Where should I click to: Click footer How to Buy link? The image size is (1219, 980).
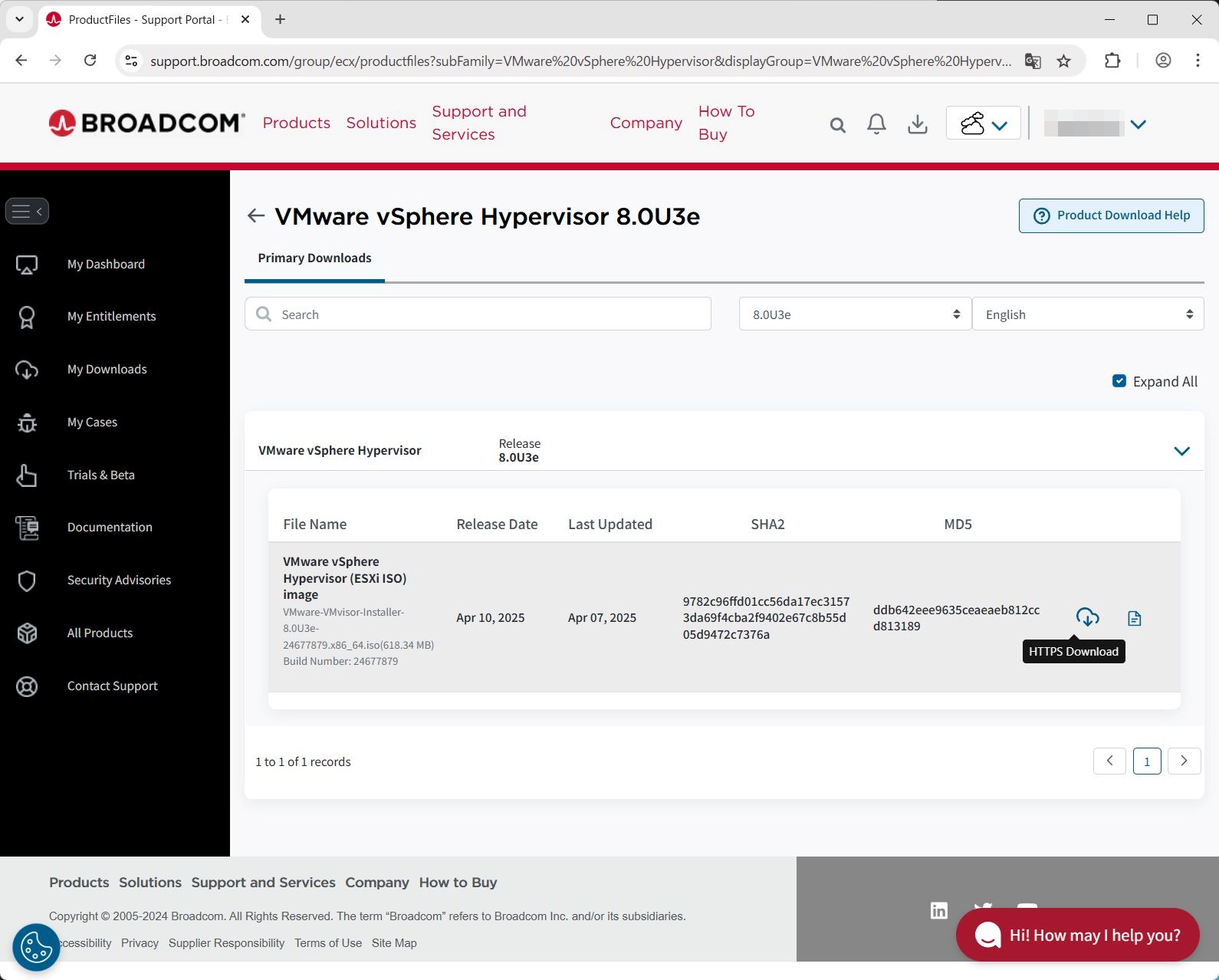(458, 883)
